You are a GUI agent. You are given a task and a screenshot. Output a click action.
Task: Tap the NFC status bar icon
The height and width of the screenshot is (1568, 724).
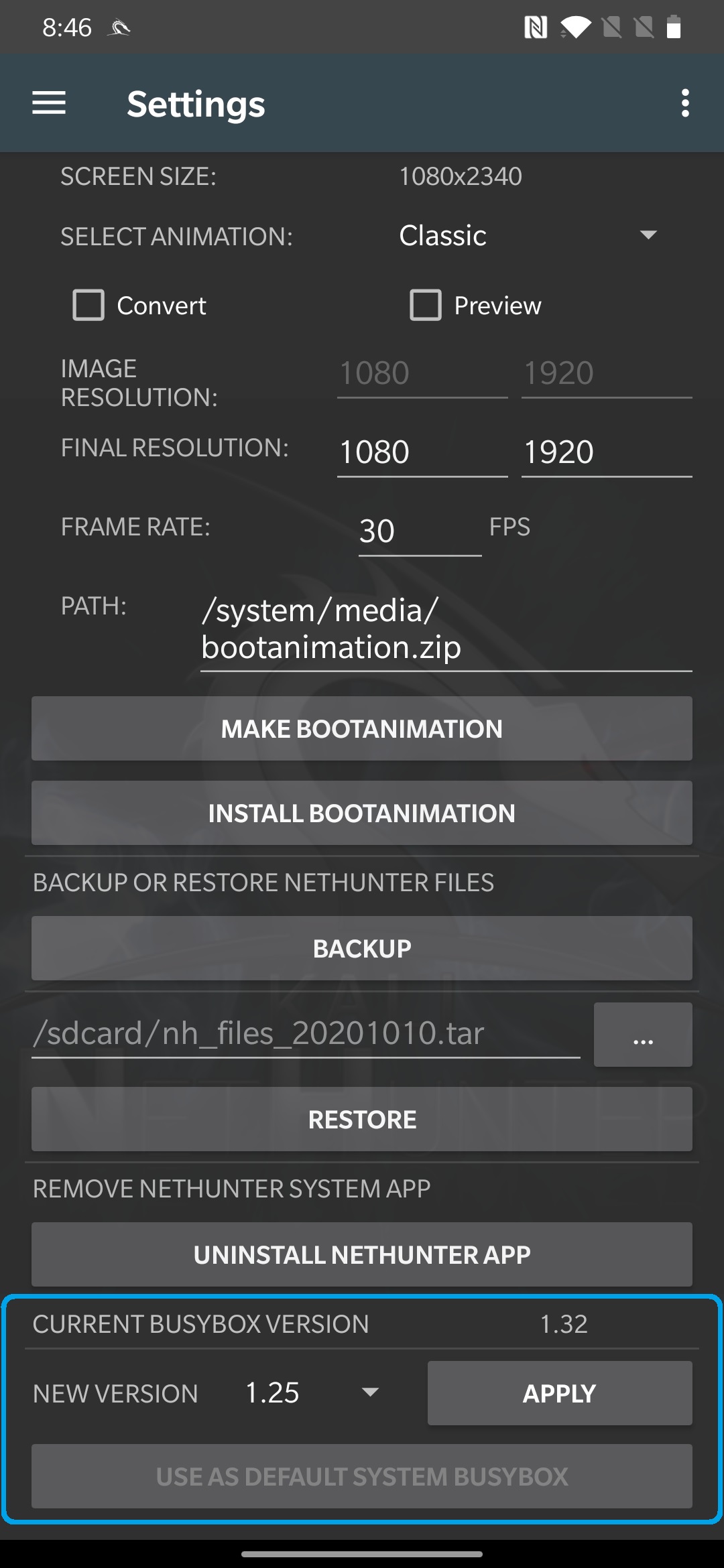click(535, 27)
